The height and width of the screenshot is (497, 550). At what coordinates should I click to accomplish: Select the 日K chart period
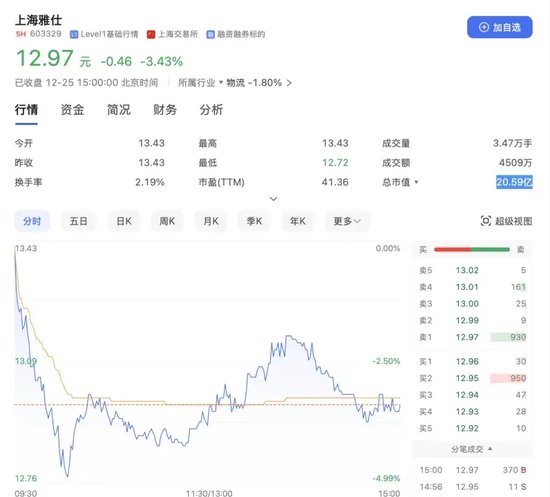click(124, 221)
